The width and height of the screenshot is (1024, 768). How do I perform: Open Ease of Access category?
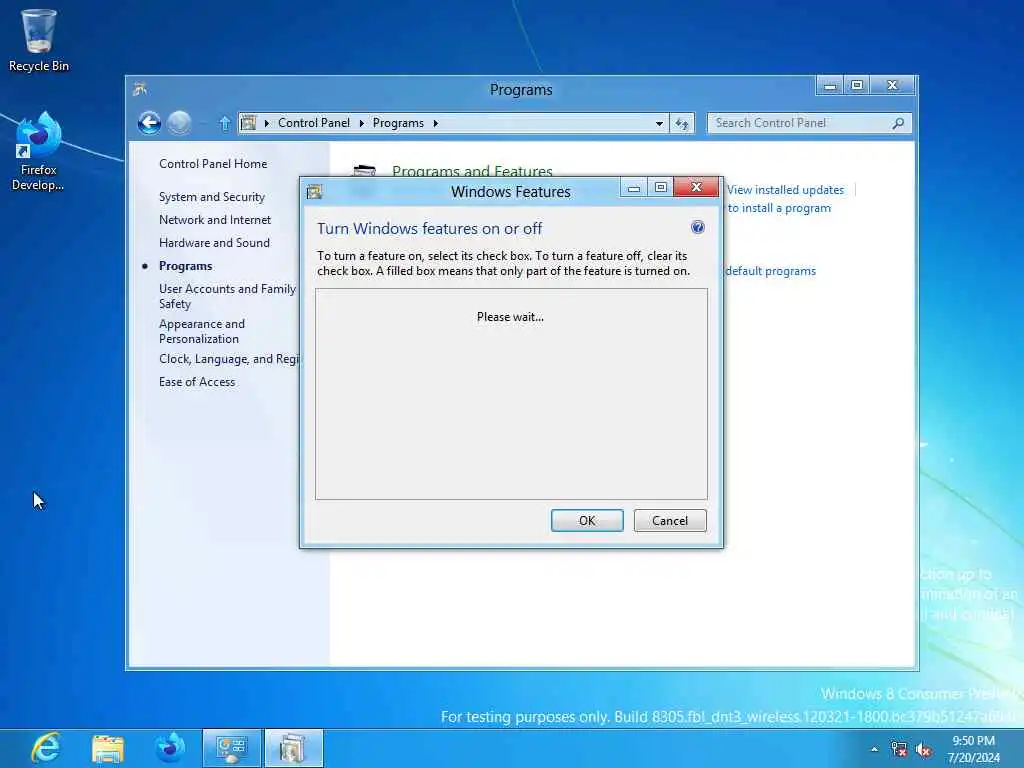click(x=197, y=382)
